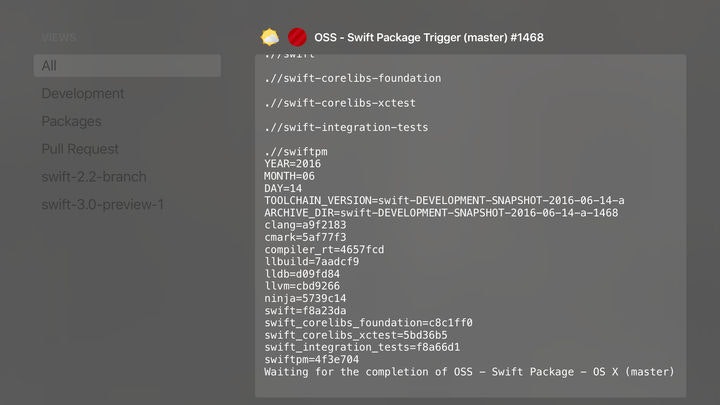Open the swift-3.0-preview-1 view
The width and height of the screenshot is (720, 405).
click(x=103, y=205)
